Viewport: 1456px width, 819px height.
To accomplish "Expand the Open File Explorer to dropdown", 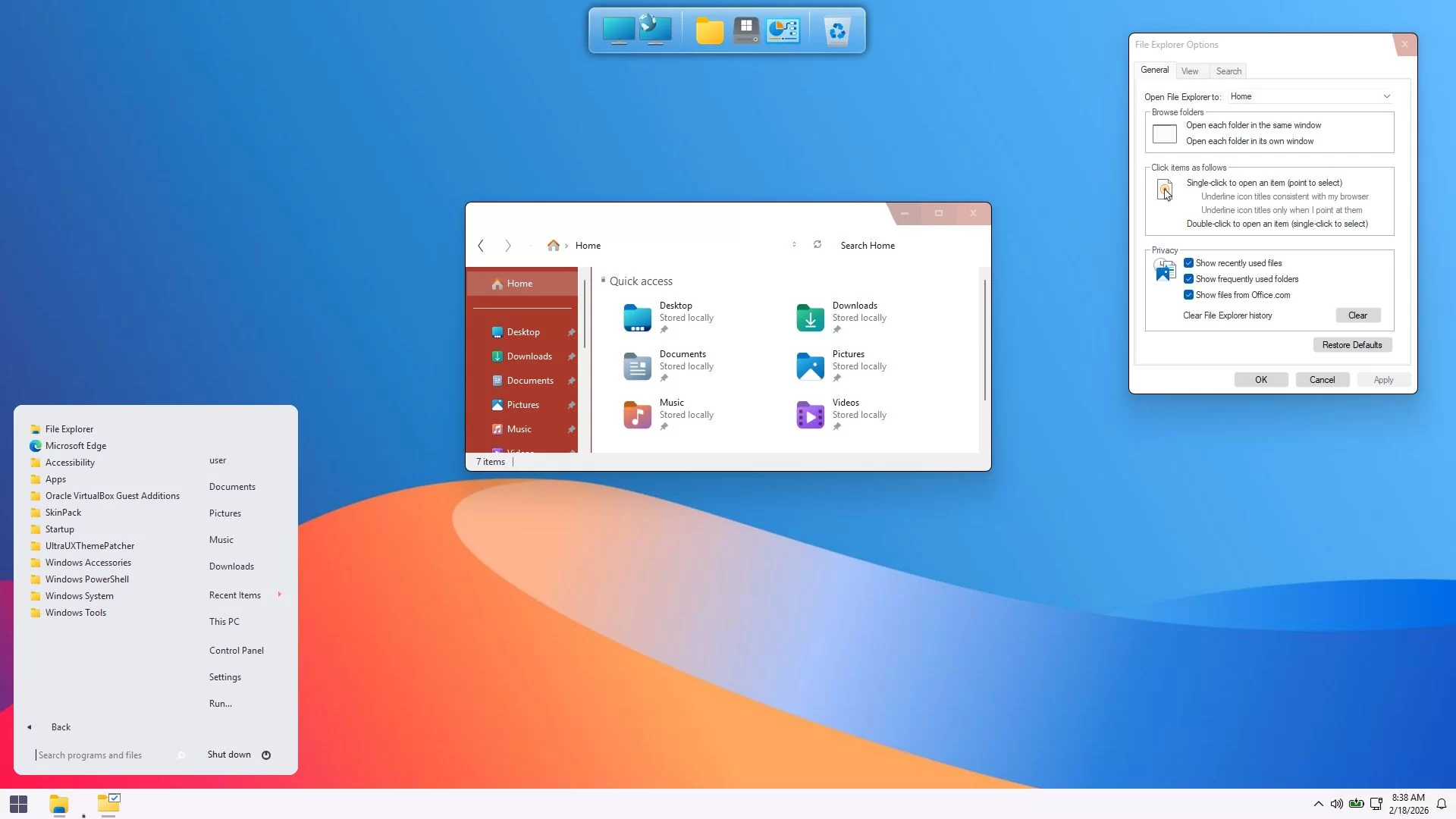I will pos(1386,96).
